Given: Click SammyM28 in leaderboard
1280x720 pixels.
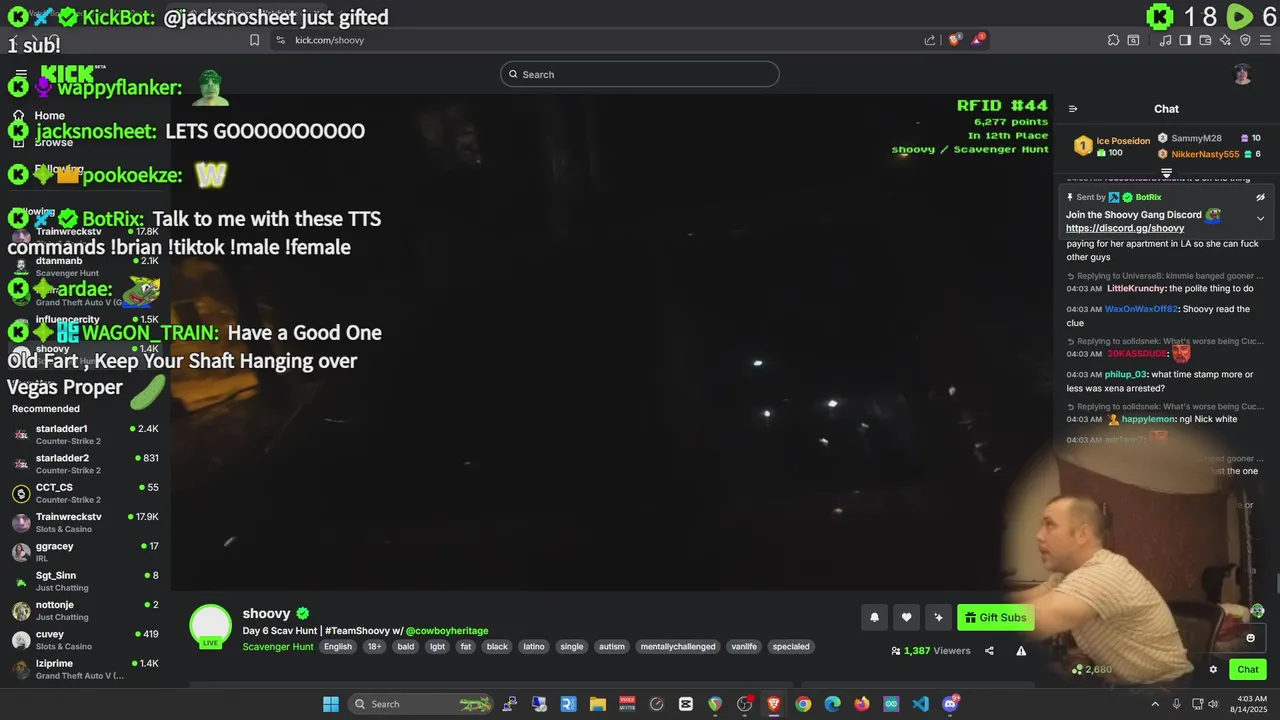Looking at the screenshot, I should (1196, 138).
